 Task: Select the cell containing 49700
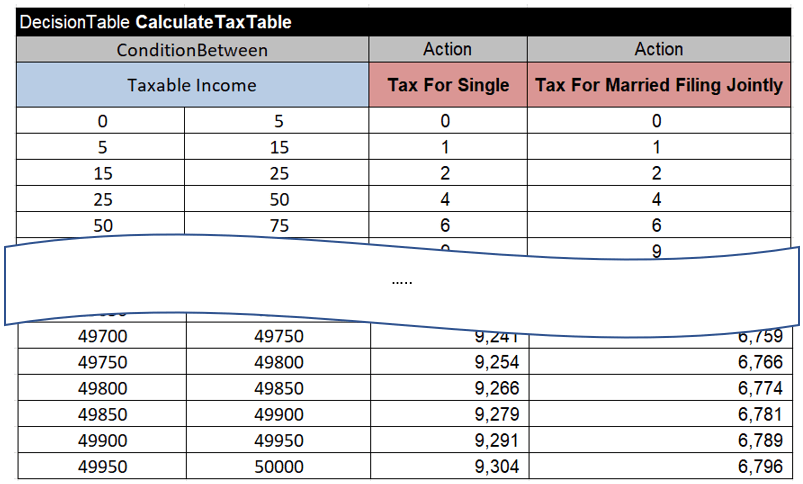[x=103, y=336]
